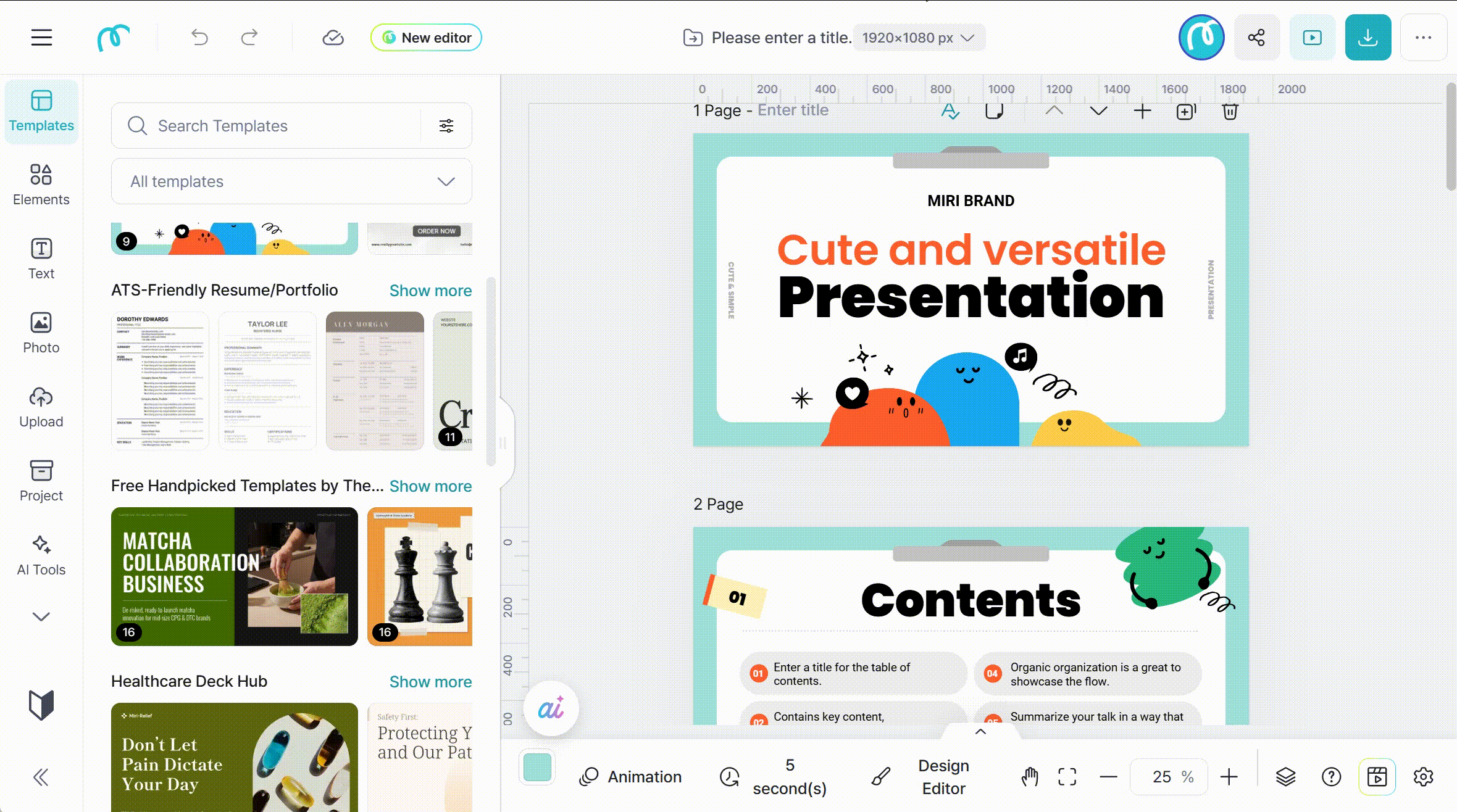The width and height of the screenshot is (1457, 812).
Task: Click the download button
Action: [1367, 38]
